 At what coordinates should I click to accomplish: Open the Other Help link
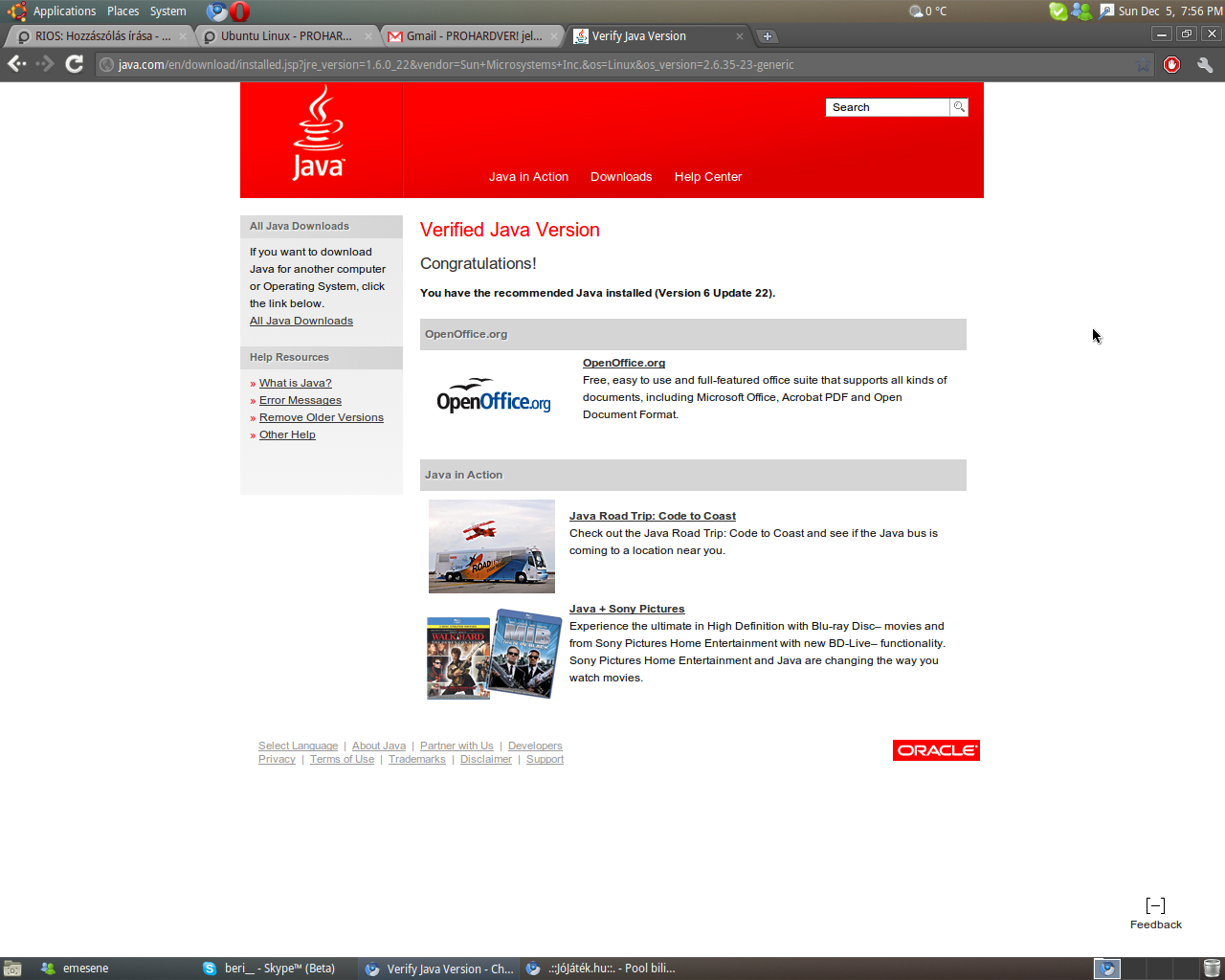287,434
